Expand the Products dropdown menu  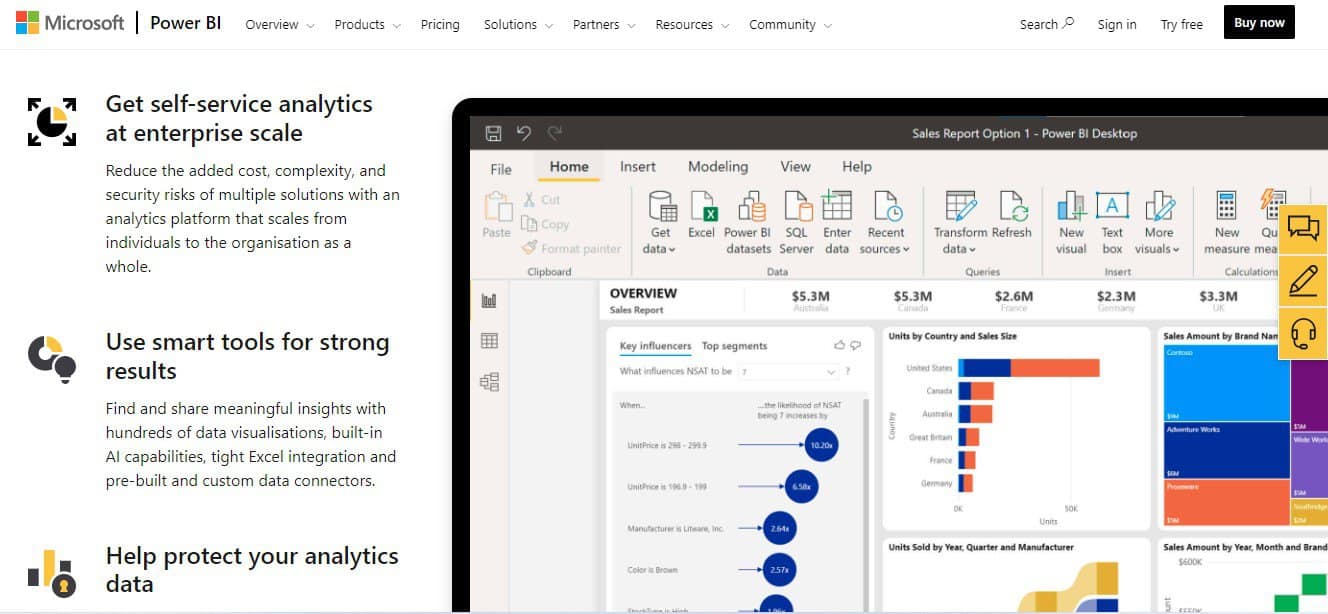point(367,25)
